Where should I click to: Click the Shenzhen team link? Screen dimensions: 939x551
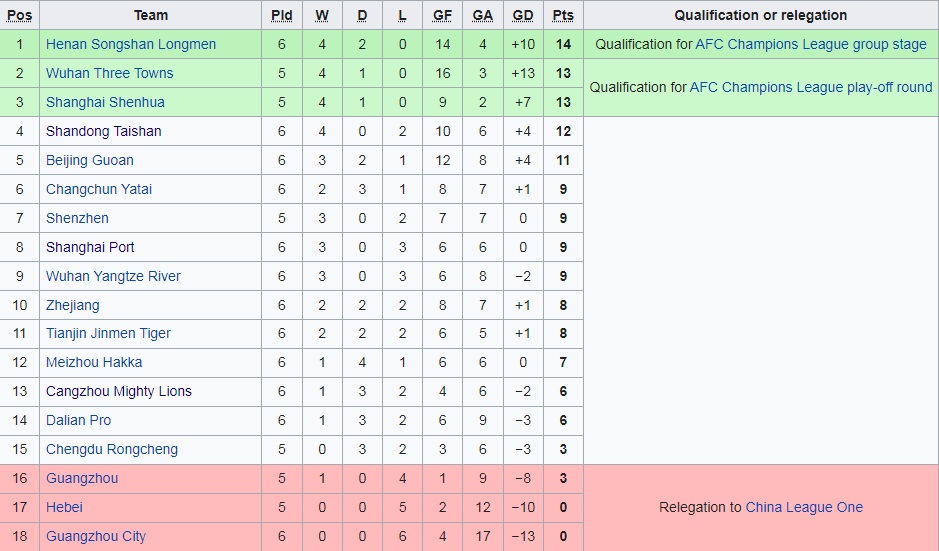(x=77, y=218)
